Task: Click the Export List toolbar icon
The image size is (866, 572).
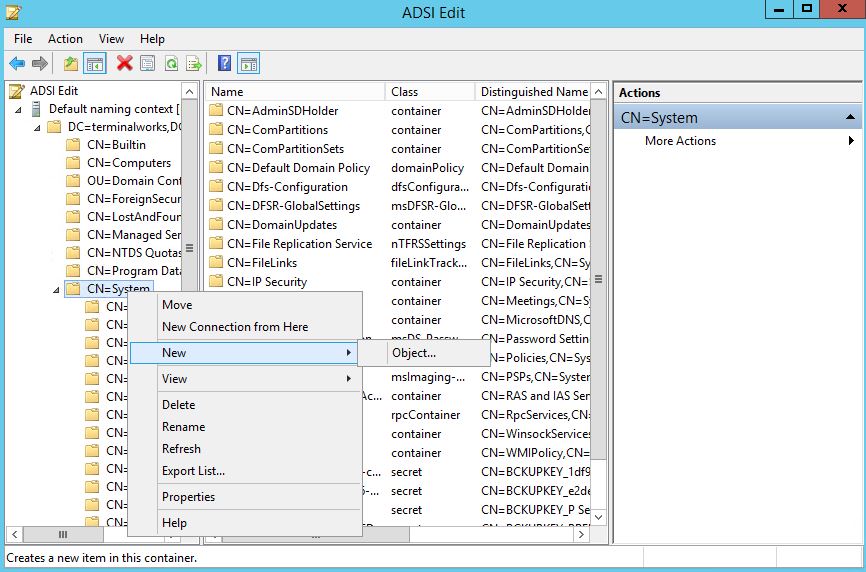Action: pos(194,64)
